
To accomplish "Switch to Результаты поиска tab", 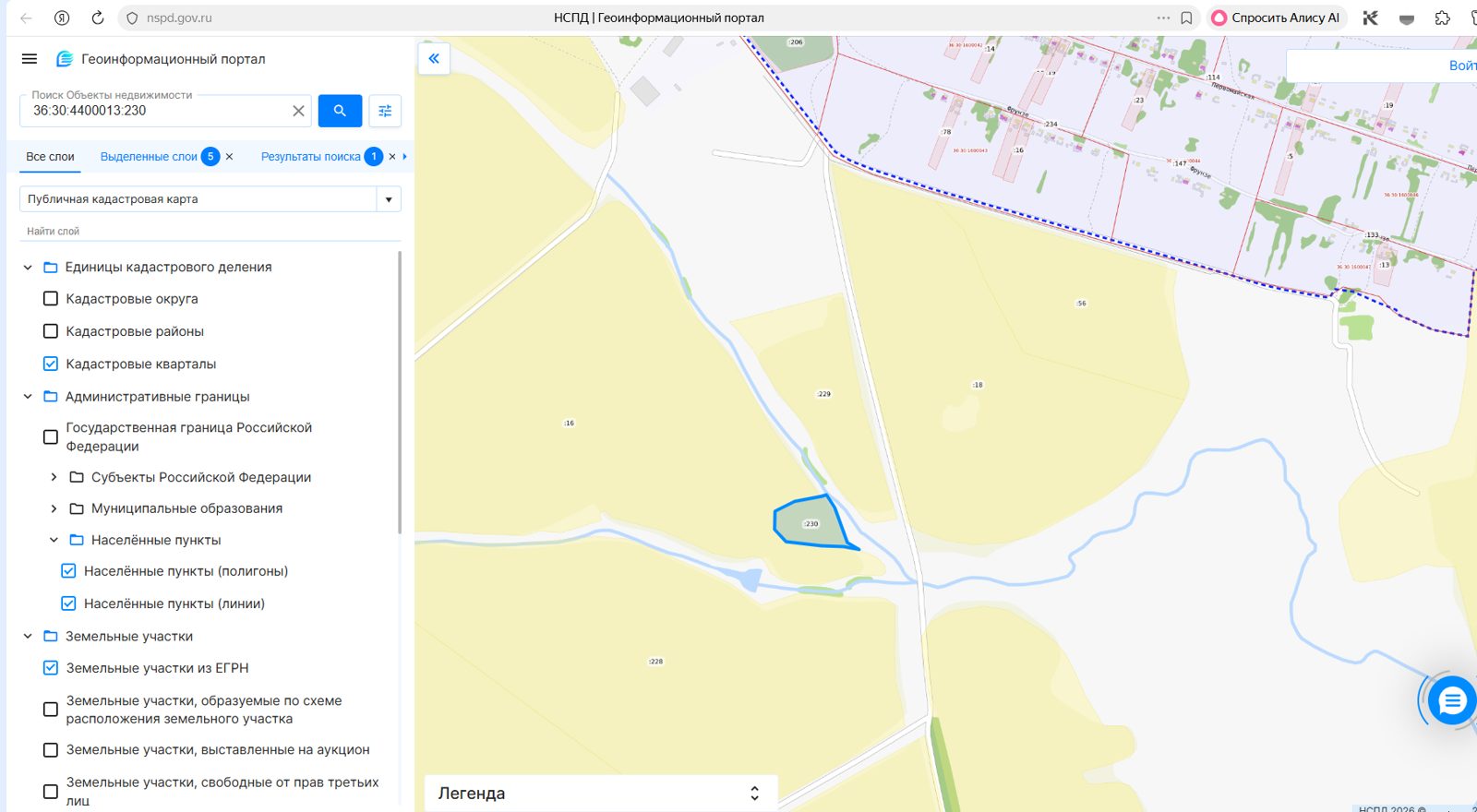I will (311, 157).
